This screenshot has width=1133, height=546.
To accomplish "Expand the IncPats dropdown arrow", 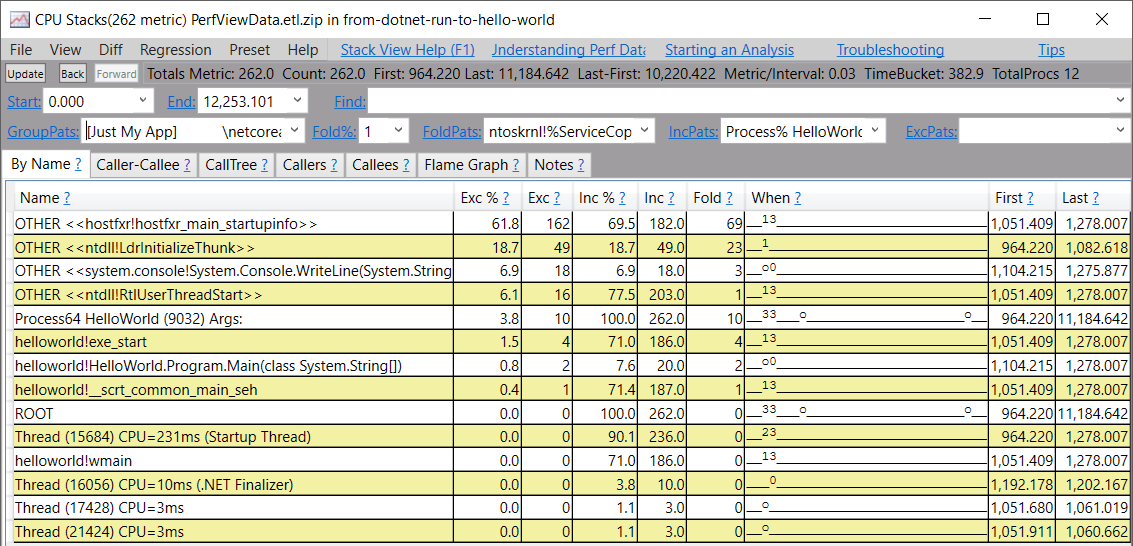I will coord(875,131).
